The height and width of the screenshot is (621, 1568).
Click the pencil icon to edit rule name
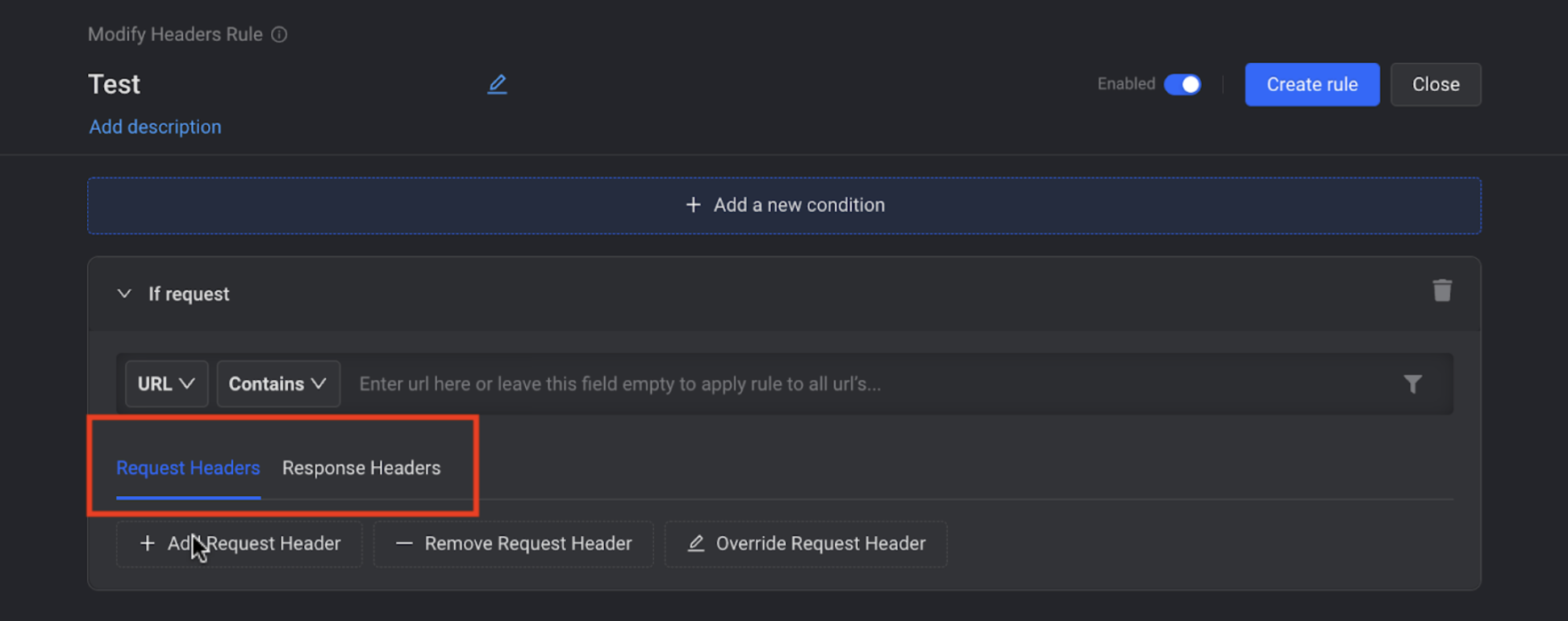point(497,84)
